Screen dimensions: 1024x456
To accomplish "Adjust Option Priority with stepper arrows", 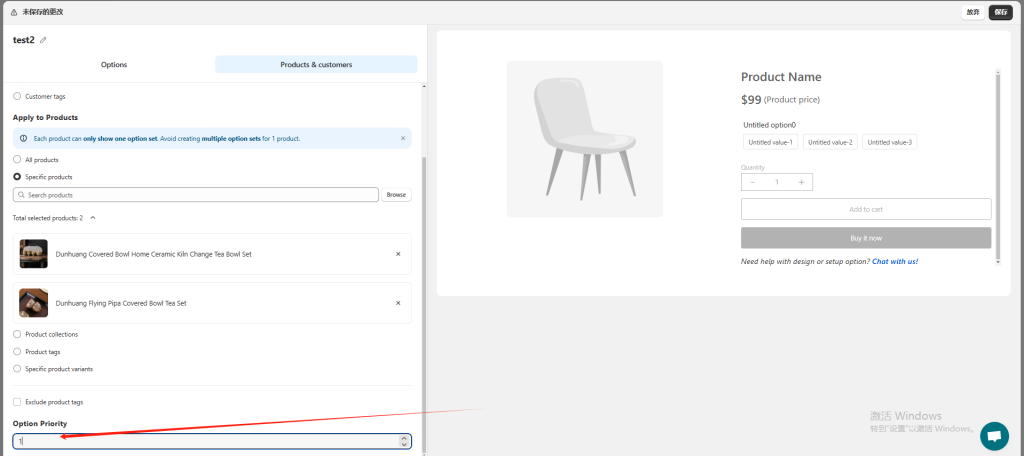I will (404, 441).
